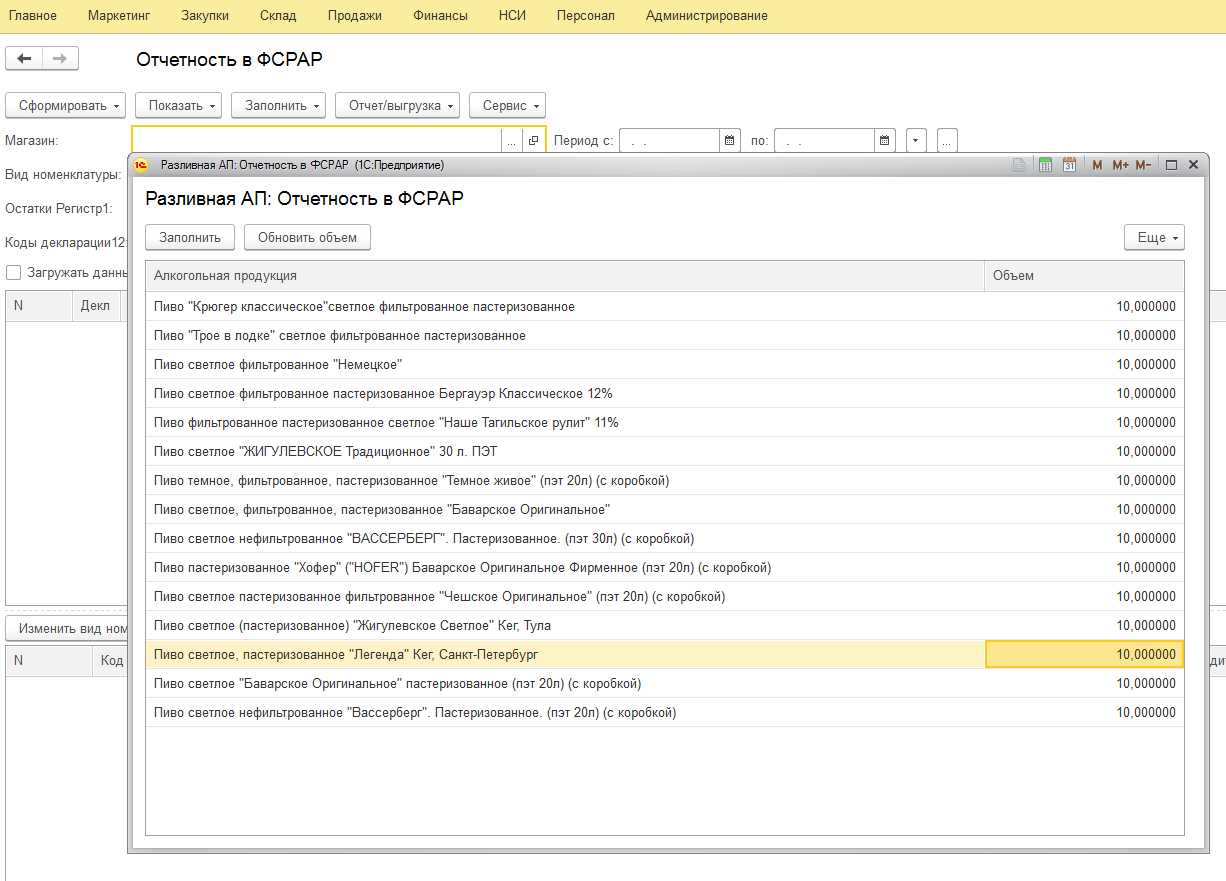Open the Финансы menu
This screenshot has height=881, width=1226.
[440, 16]
